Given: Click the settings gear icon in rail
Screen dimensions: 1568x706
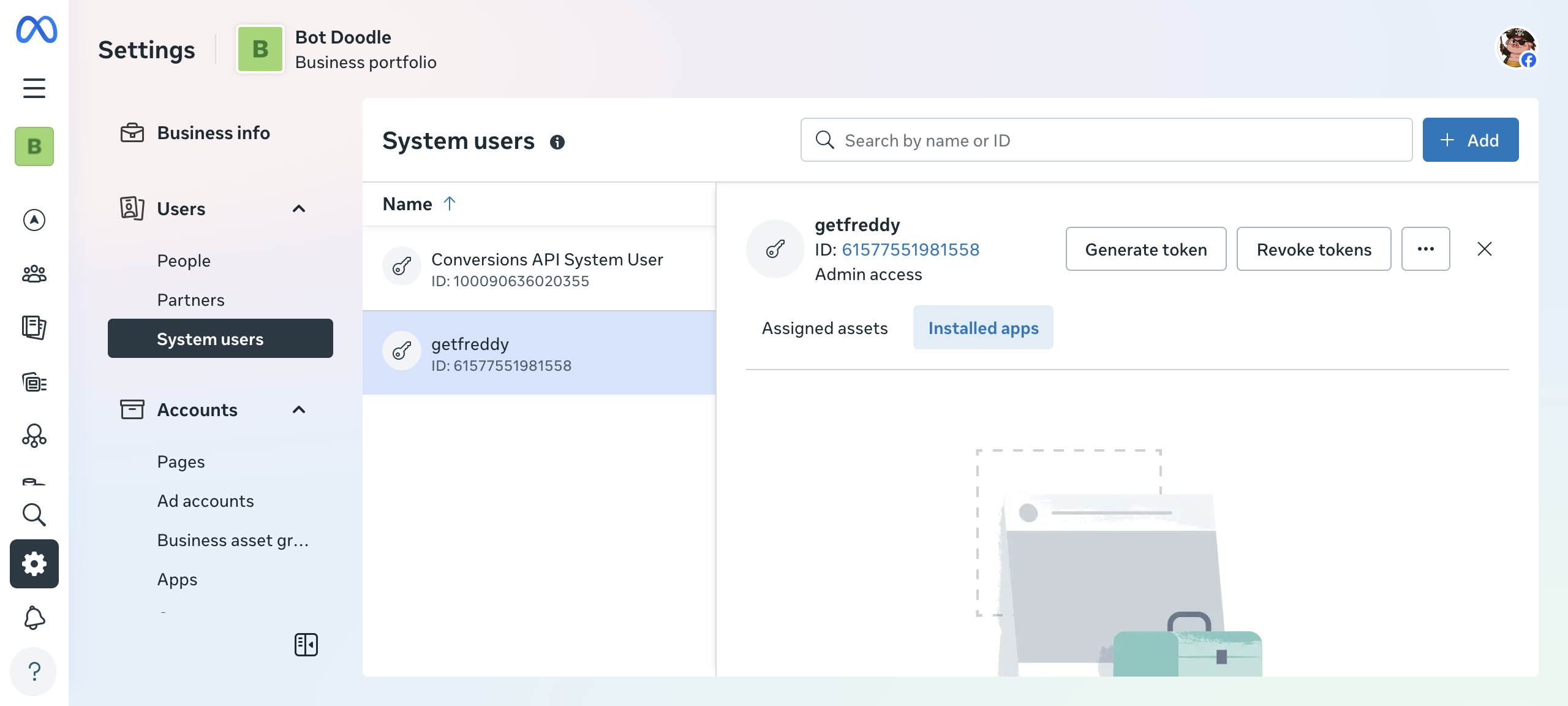Looking at the screenshot, I should pyautogui.click(x=34, y=564).
